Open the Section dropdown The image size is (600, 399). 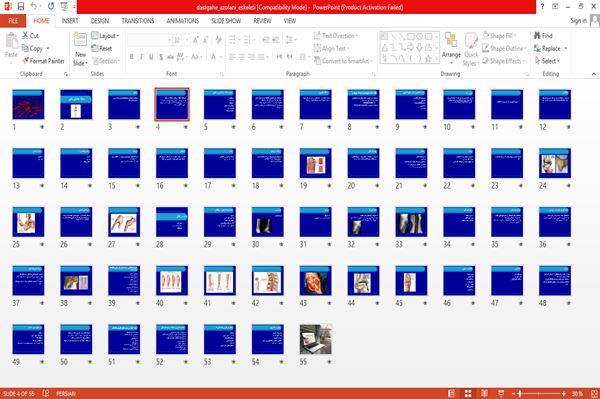coord(106,61)
